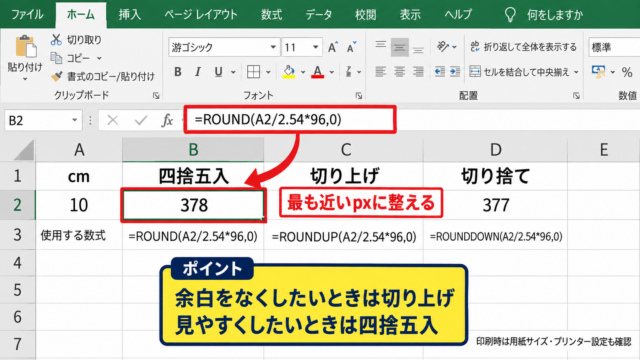
Task: Click the Paste clipboard icon
Action: [x=25, y=47]
